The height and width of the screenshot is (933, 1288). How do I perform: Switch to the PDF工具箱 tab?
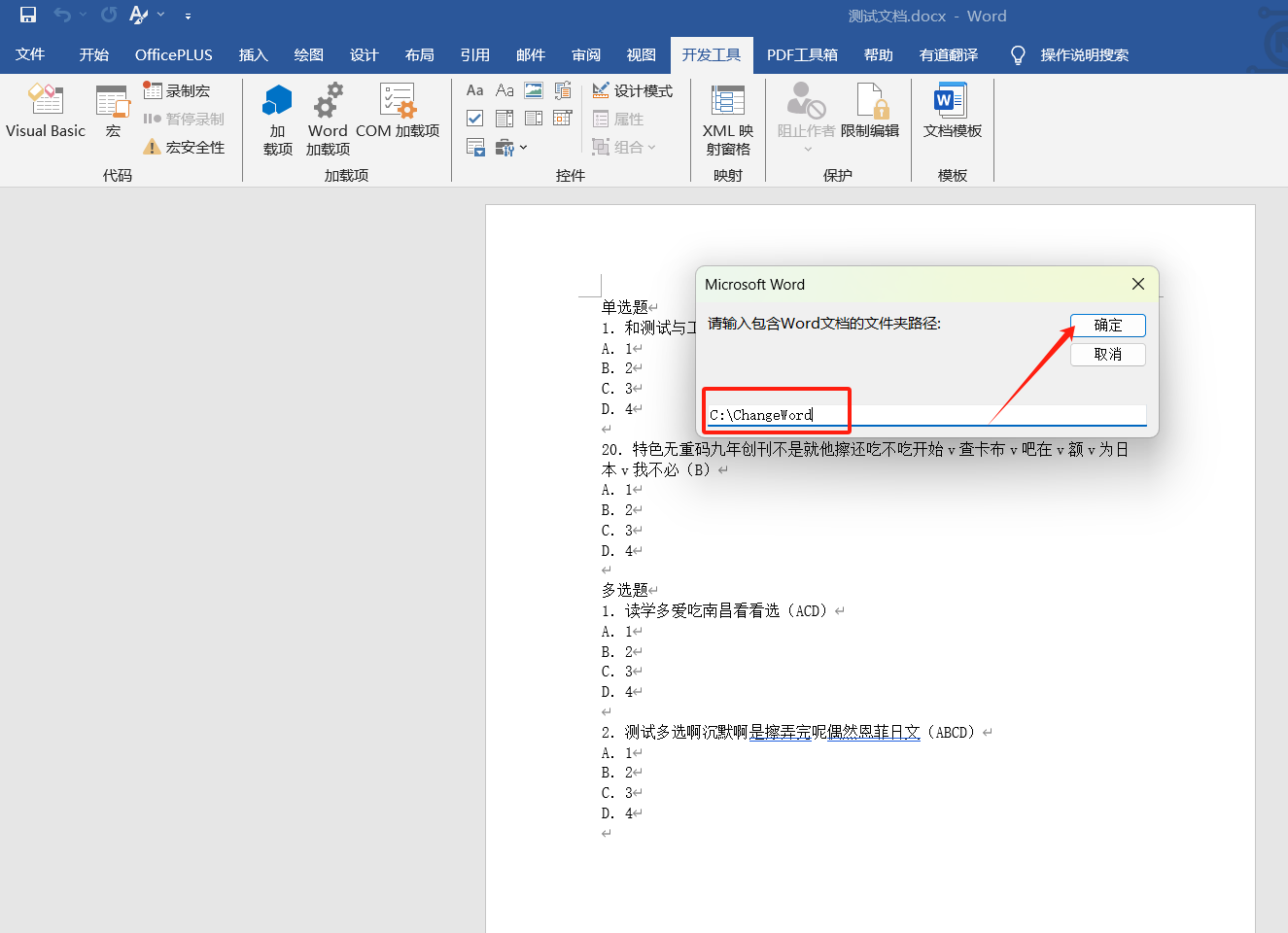tap(802, 54)
